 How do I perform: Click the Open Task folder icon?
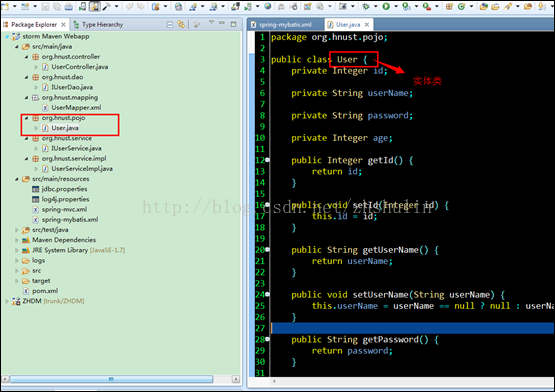(x=495, y=6)
